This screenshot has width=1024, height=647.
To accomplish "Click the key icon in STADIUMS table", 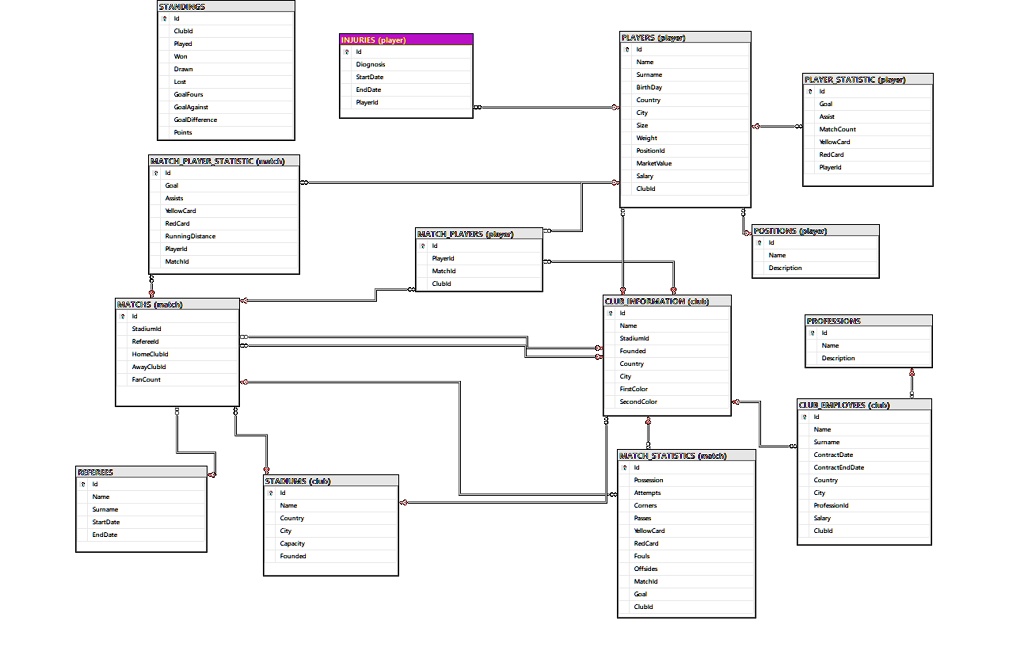I will [x=270, y=493].
